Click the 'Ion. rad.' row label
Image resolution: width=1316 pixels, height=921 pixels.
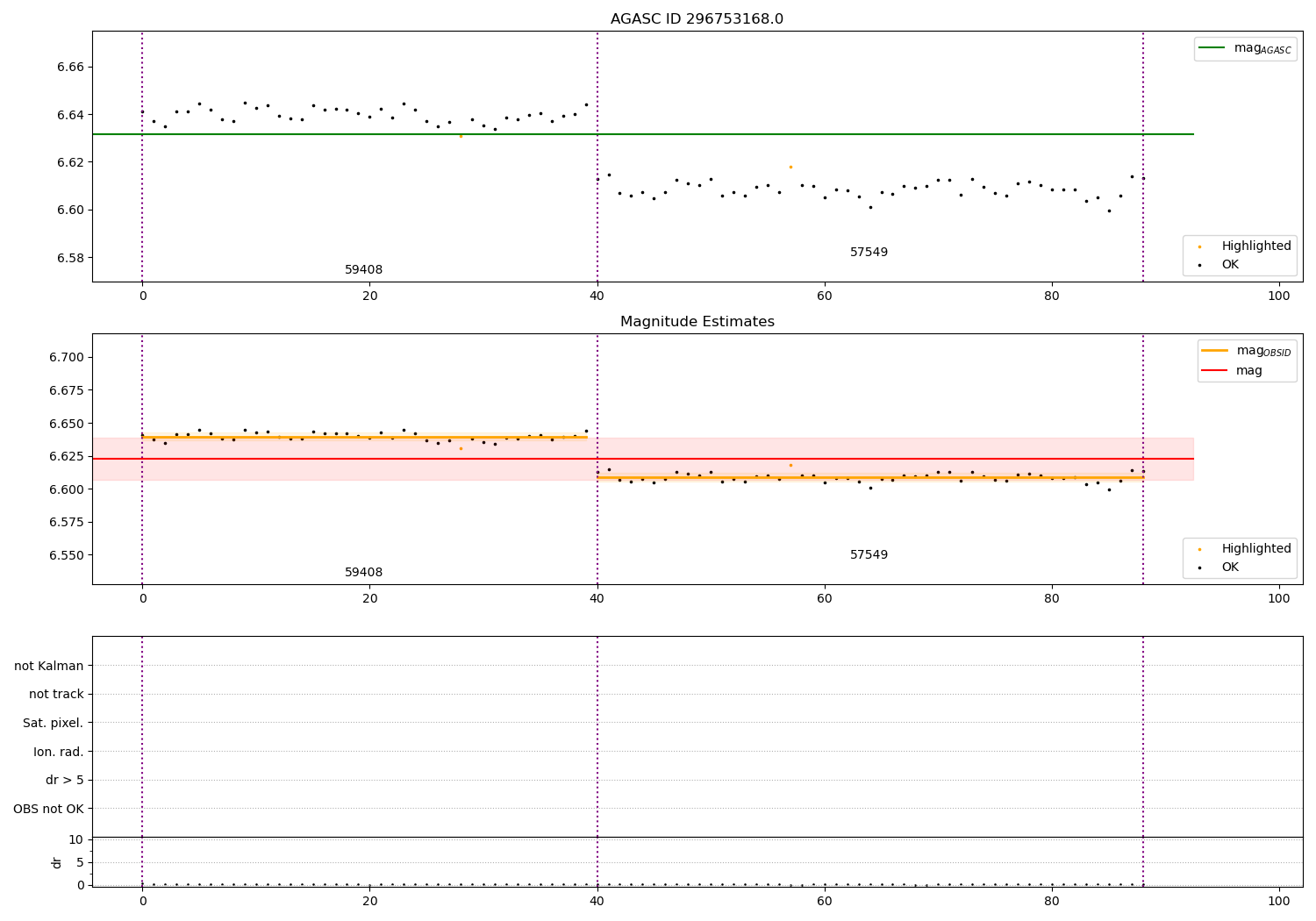(x=59, y=753)
